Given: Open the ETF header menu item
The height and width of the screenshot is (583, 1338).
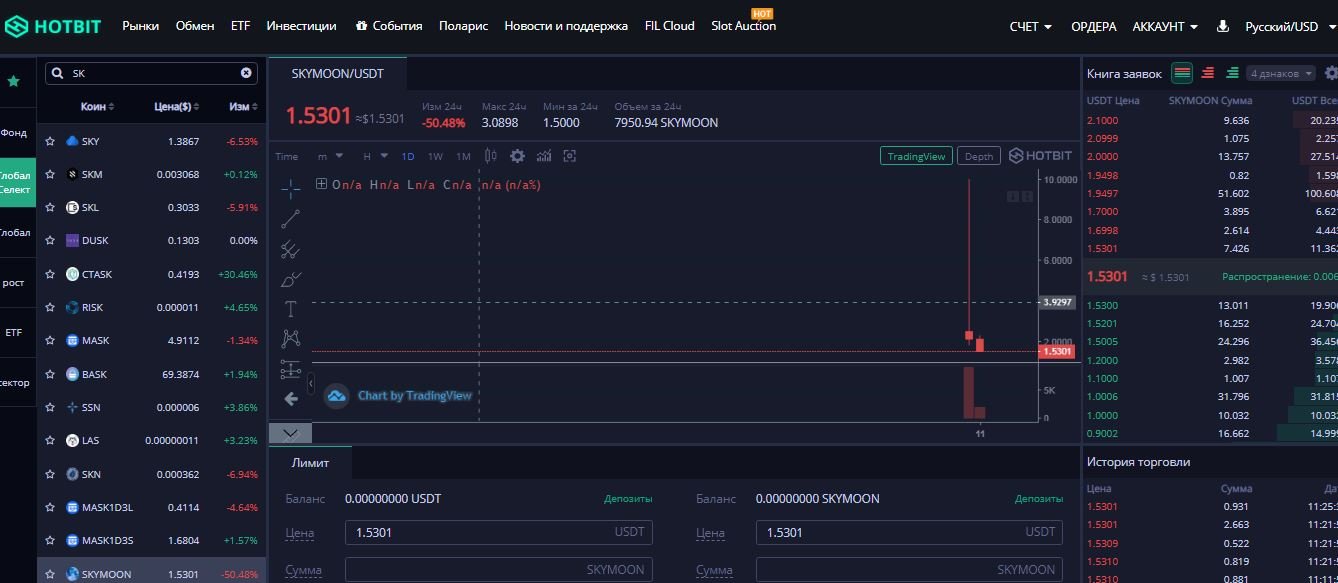Looking at the screenshot, I should 240,26.
